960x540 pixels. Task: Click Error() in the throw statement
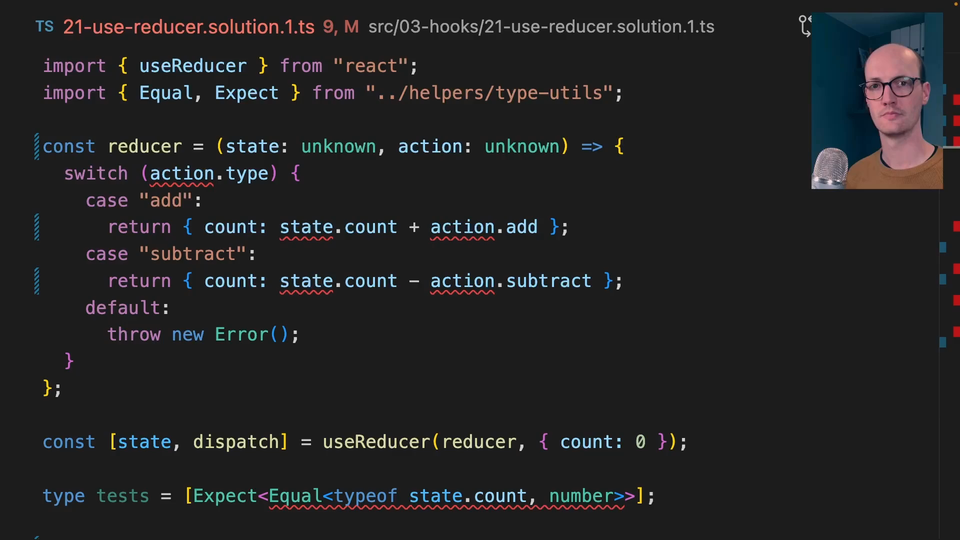(256, 334)
